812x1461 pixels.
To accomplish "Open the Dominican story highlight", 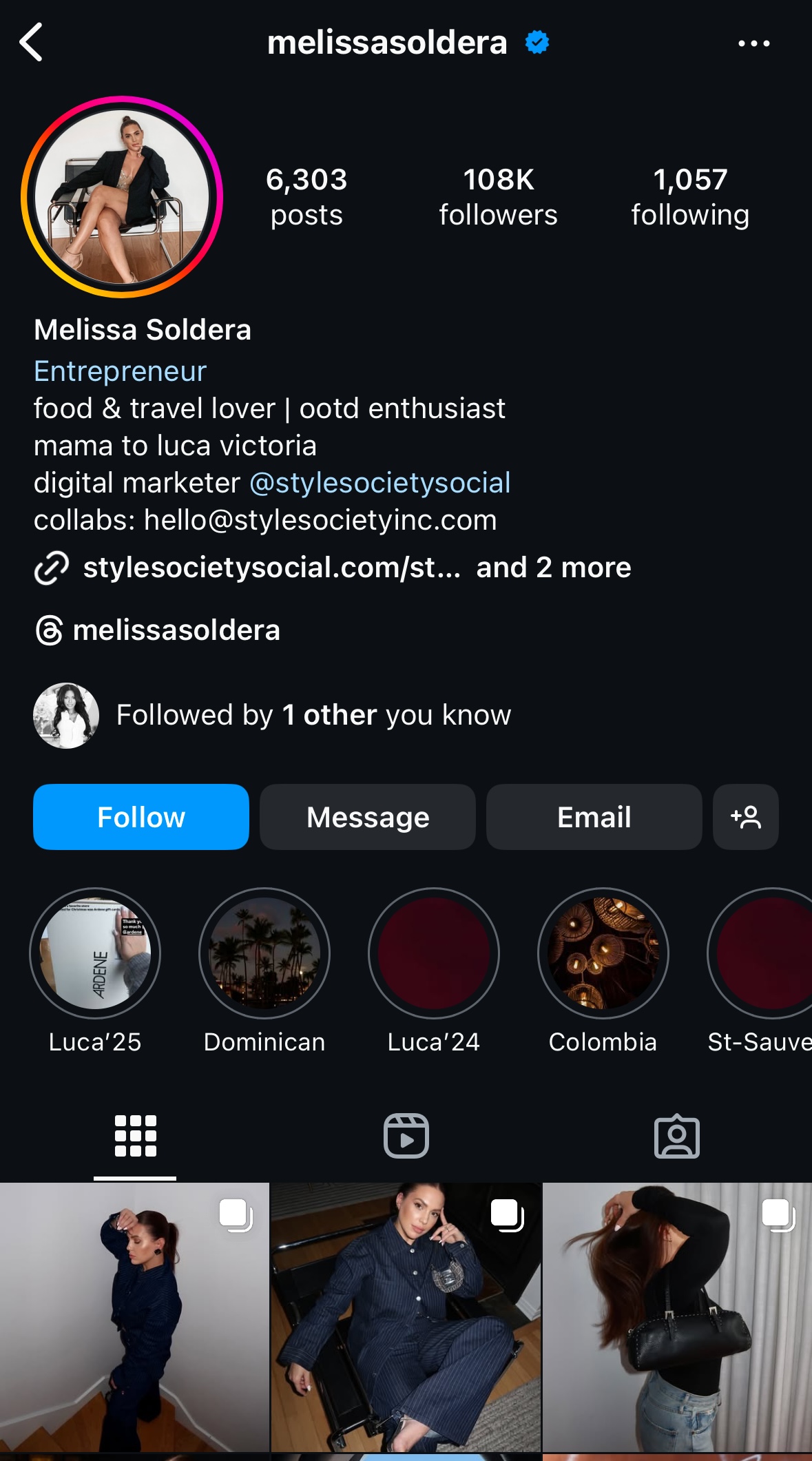I will click(264, 953).
